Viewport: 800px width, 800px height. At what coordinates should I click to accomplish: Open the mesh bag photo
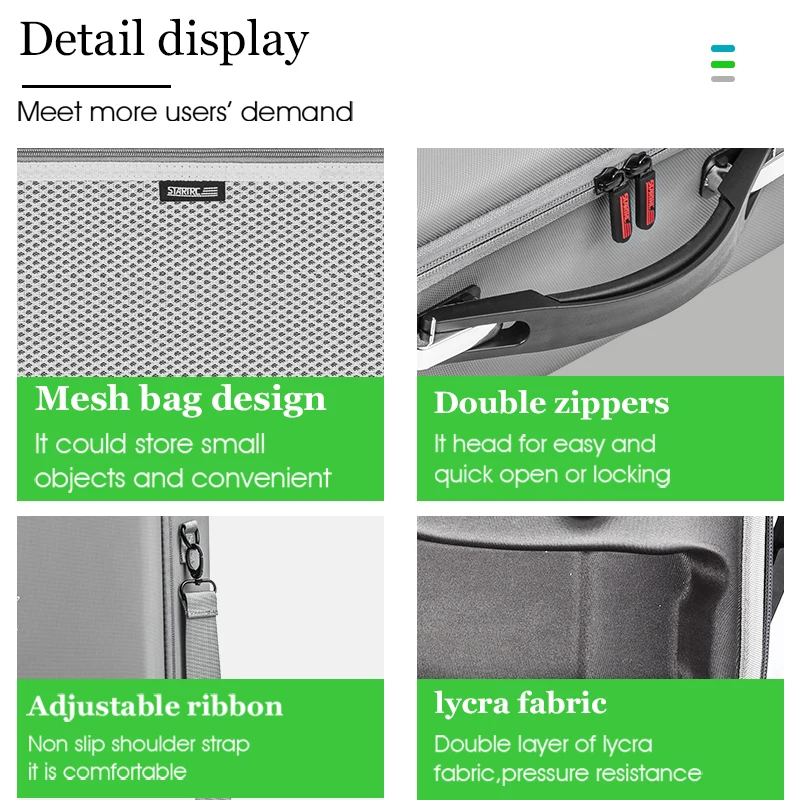pyautogui.click(x=200, y=262)
